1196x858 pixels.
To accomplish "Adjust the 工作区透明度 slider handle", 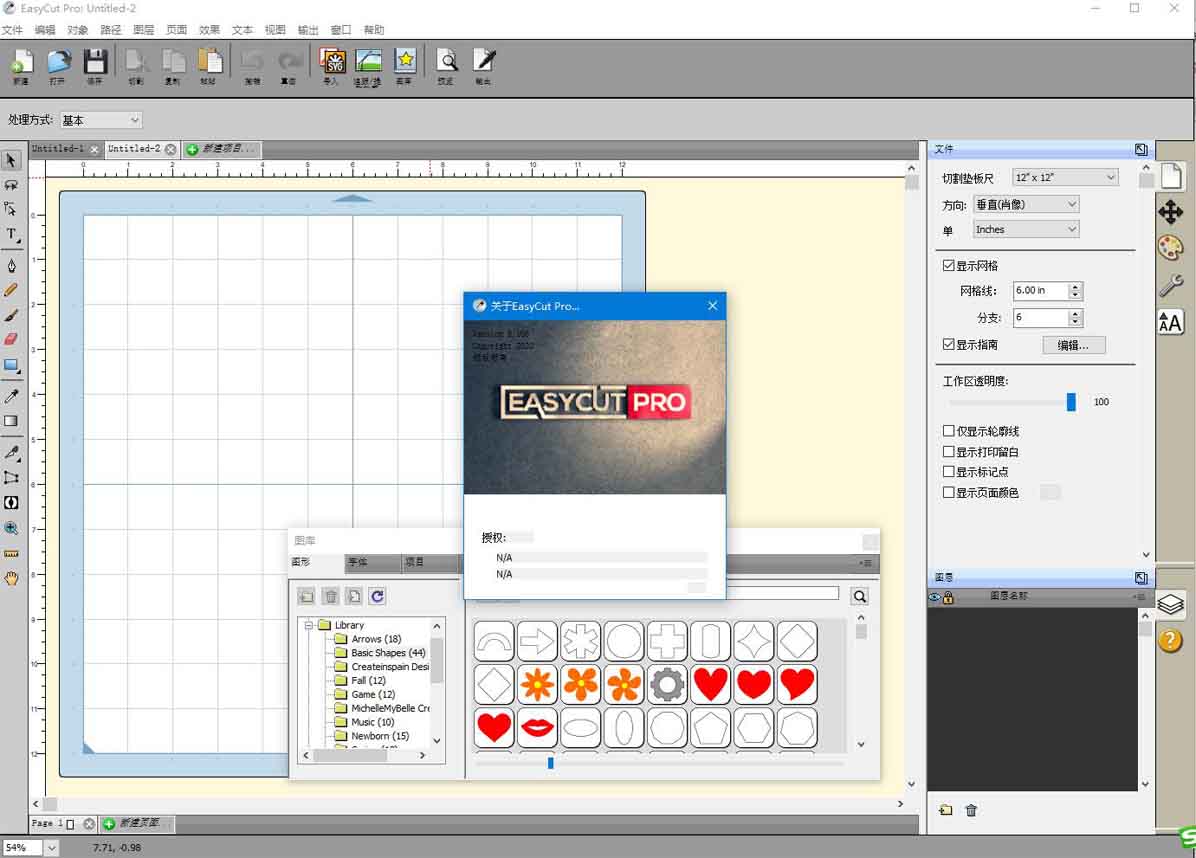I will tap(1071, 402).
